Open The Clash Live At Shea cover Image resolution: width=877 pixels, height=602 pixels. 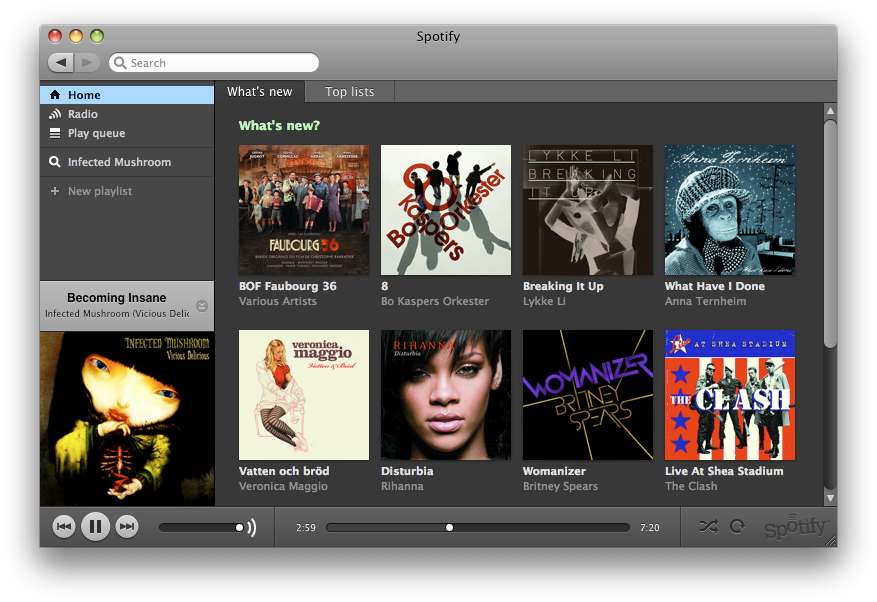pyautogui.click(x=730, y=395)
